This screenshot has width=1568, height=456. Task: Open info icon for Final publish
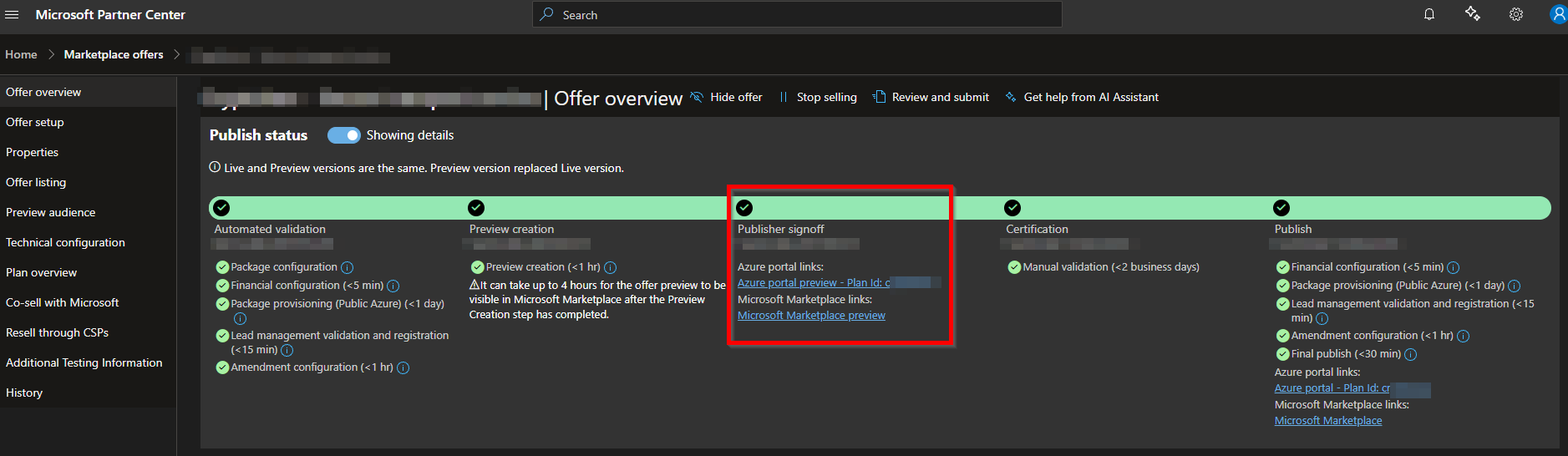coord(1410,354)
